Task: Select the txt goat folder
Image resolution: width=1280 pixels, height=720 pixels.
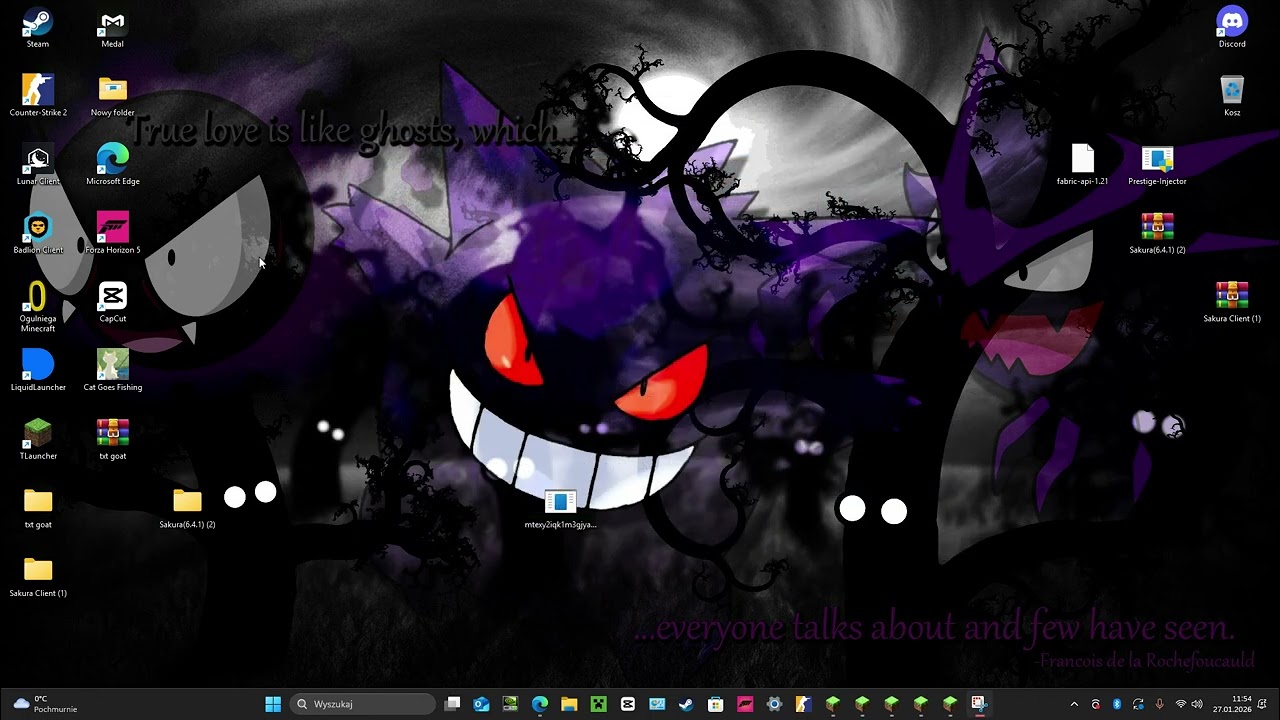Action: click(38, 509)
